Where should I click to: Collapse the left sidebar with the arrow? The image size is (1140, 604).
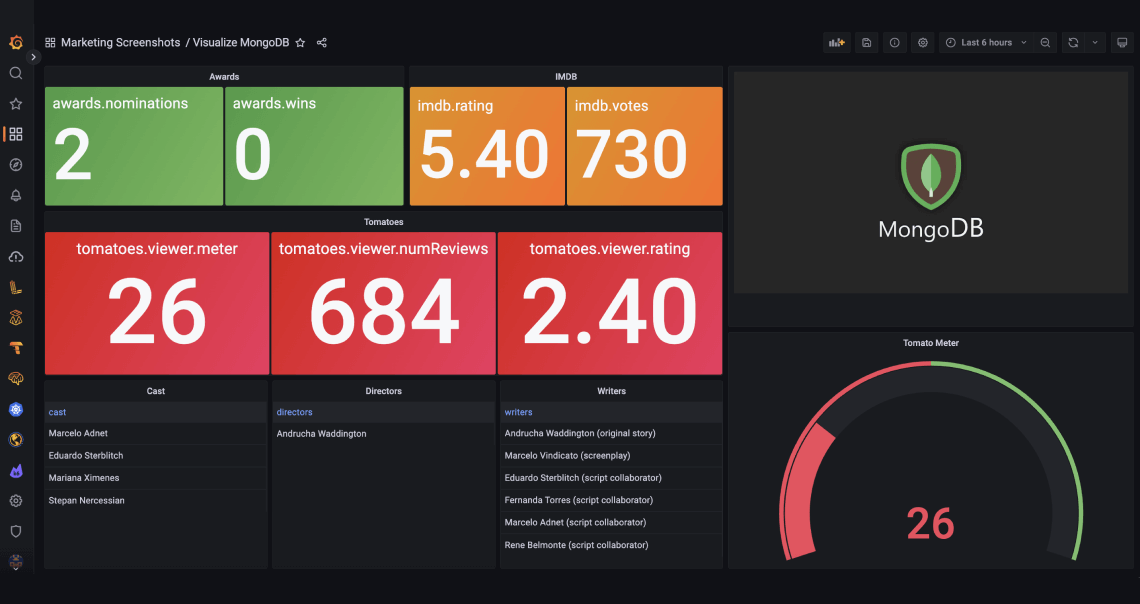(x=33, y=57)
